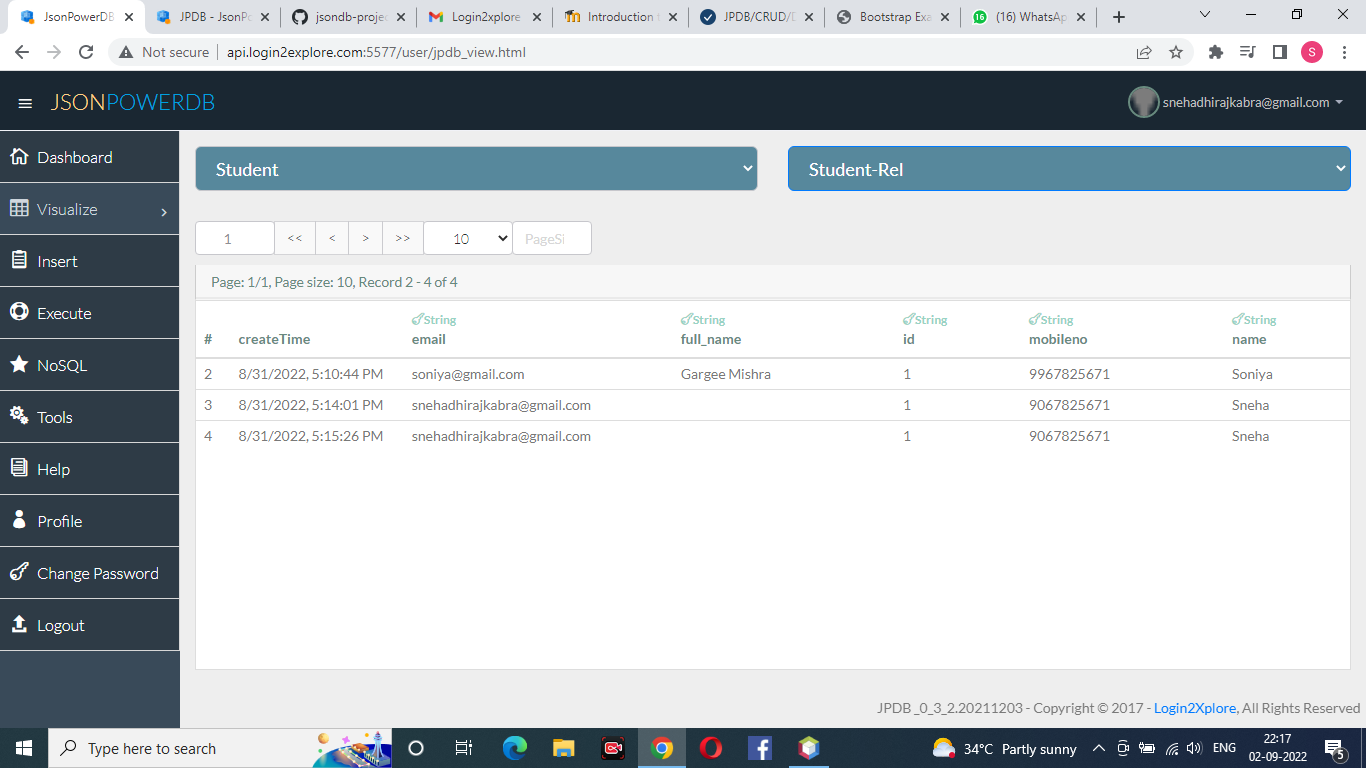This screenshot has width=1366, height=768.
Task: Click the PageSi page-size input field
Action: [551, 238]
